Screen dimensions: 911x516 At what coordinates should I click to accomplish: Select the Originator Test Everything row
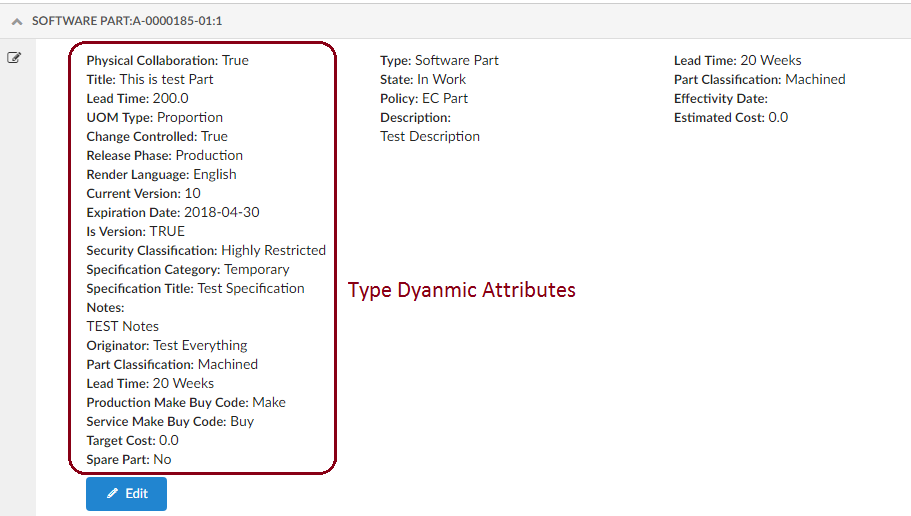[166, 345]
